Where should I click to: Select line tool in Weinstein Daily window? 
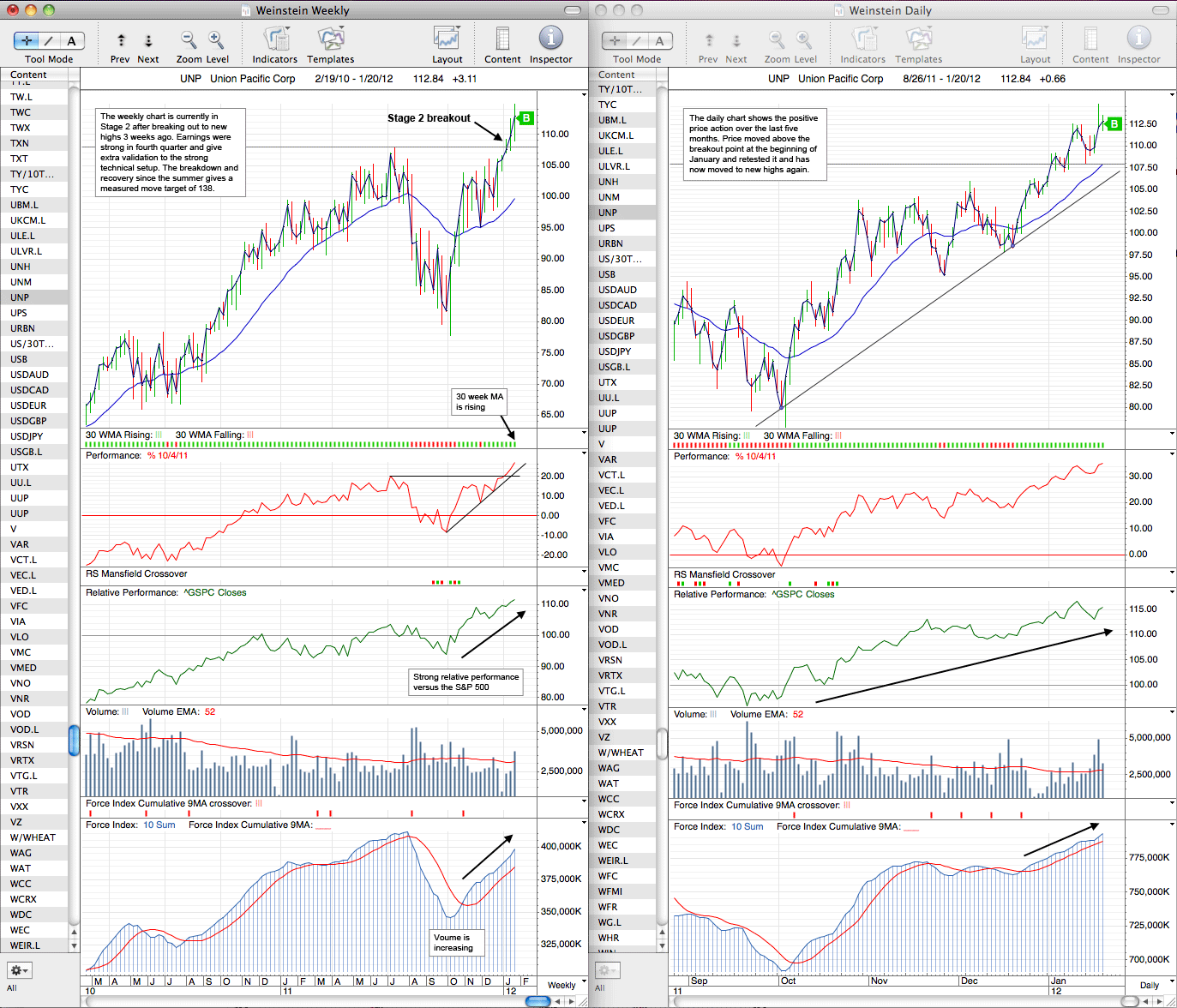638,40
